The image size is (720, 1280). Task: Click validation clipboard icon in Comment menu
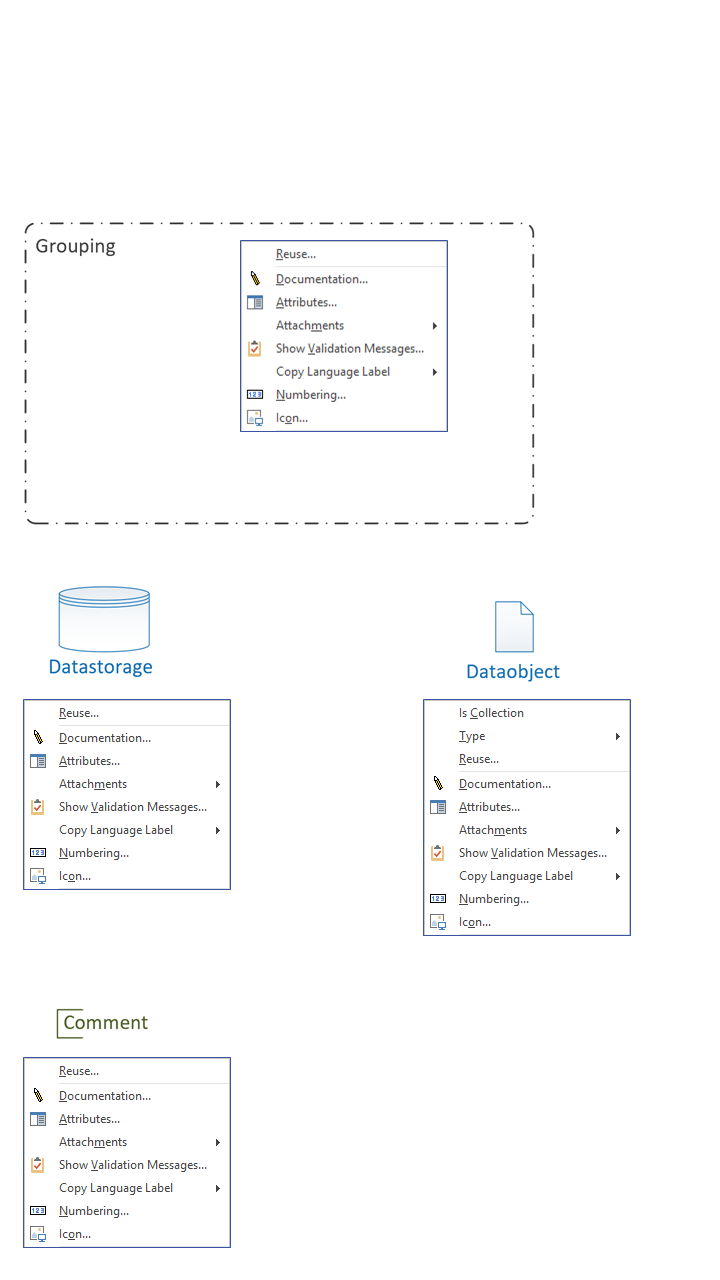pyautogui.click(x=38, y=1165)
